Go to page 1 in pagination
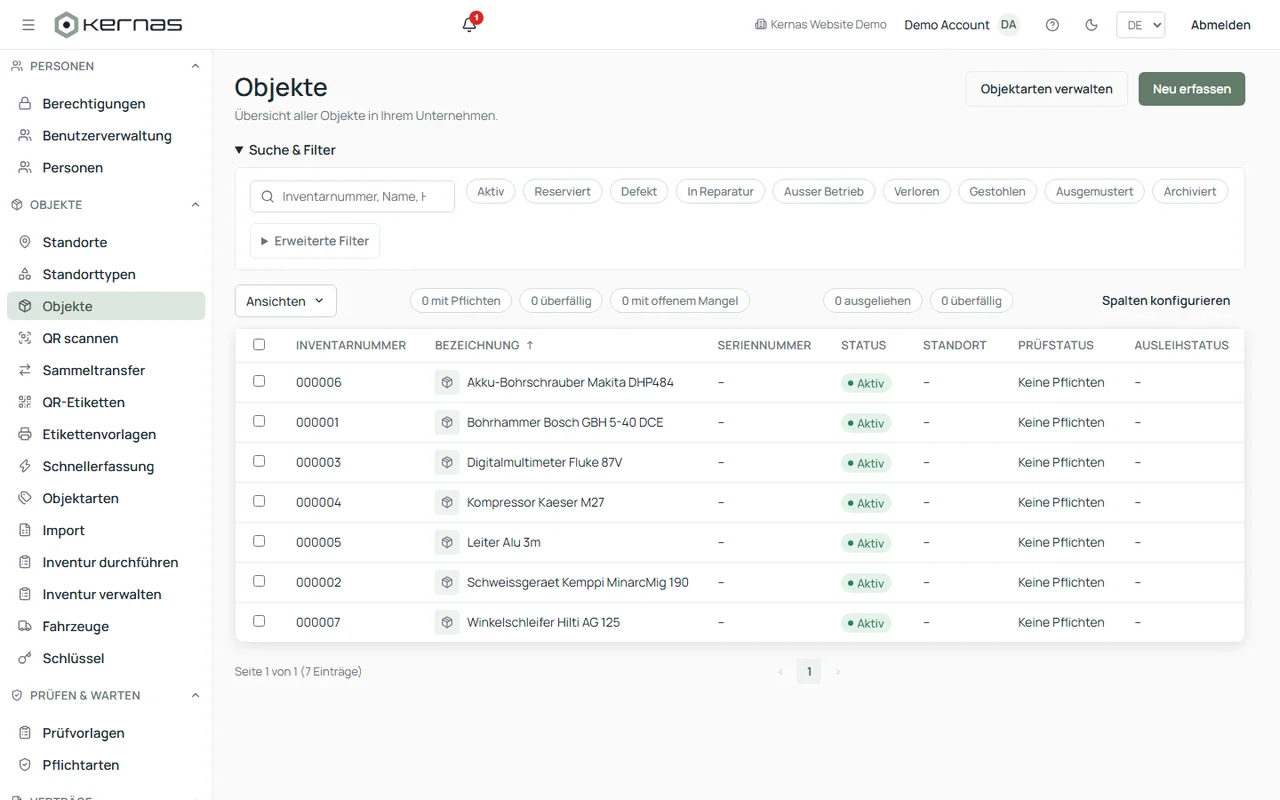 809,672
